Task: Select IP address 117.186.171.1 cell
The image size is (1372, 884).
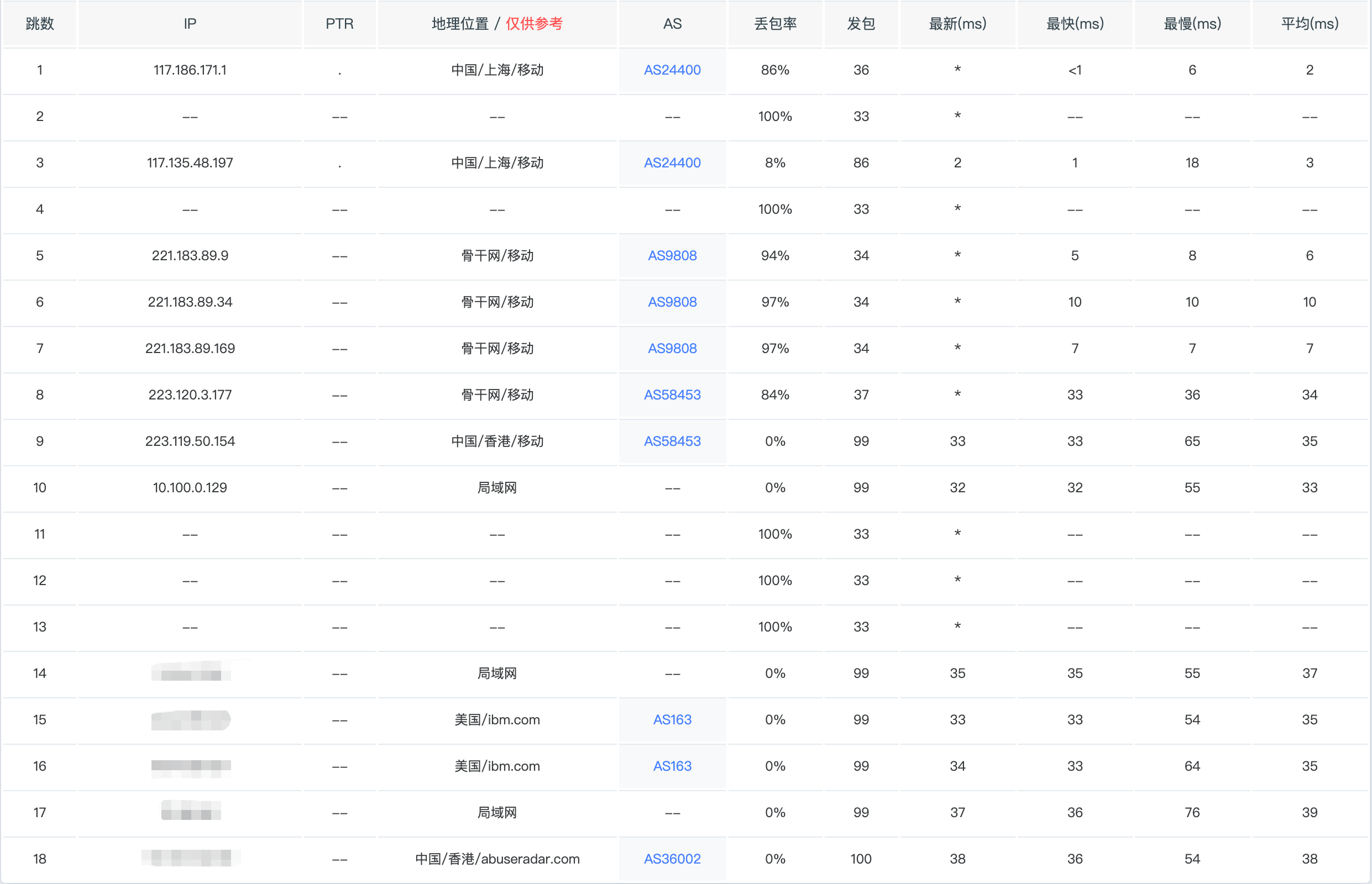Action: (x=190, y=70)
